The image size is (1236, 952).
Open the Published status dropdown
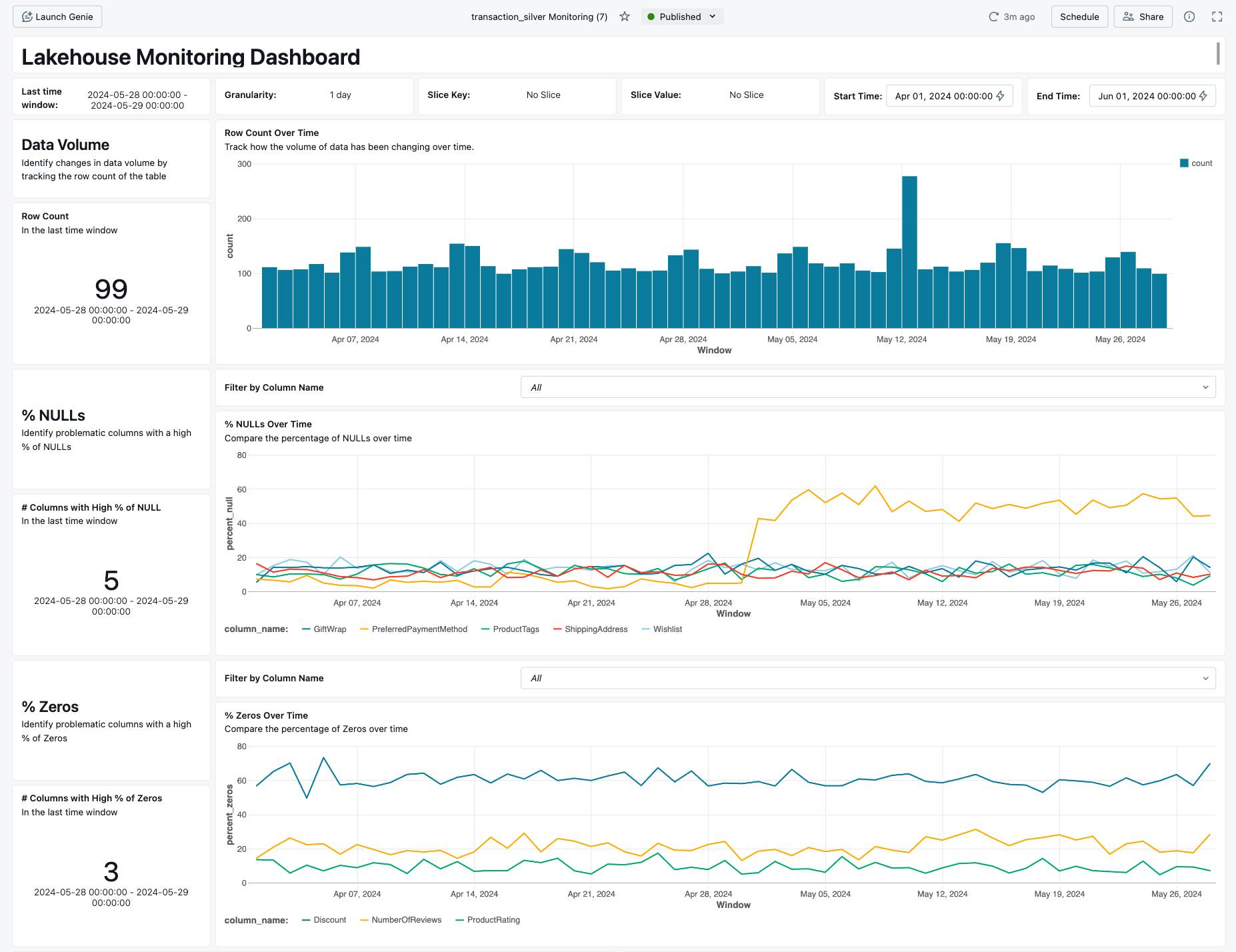(x=682, y=17)
